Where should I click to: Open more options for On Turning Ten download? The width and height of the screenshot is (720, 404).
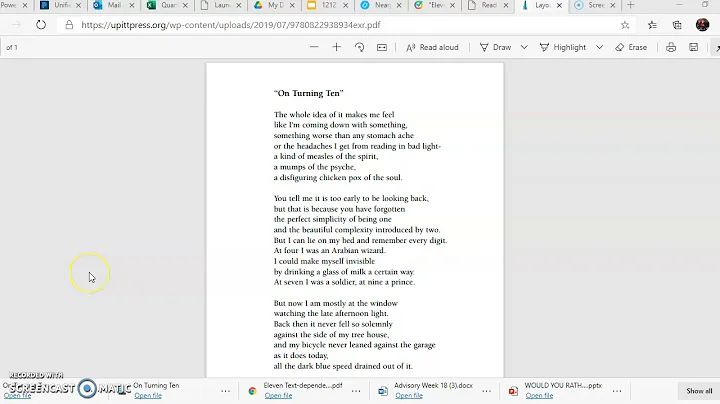[x=225, y=391]
